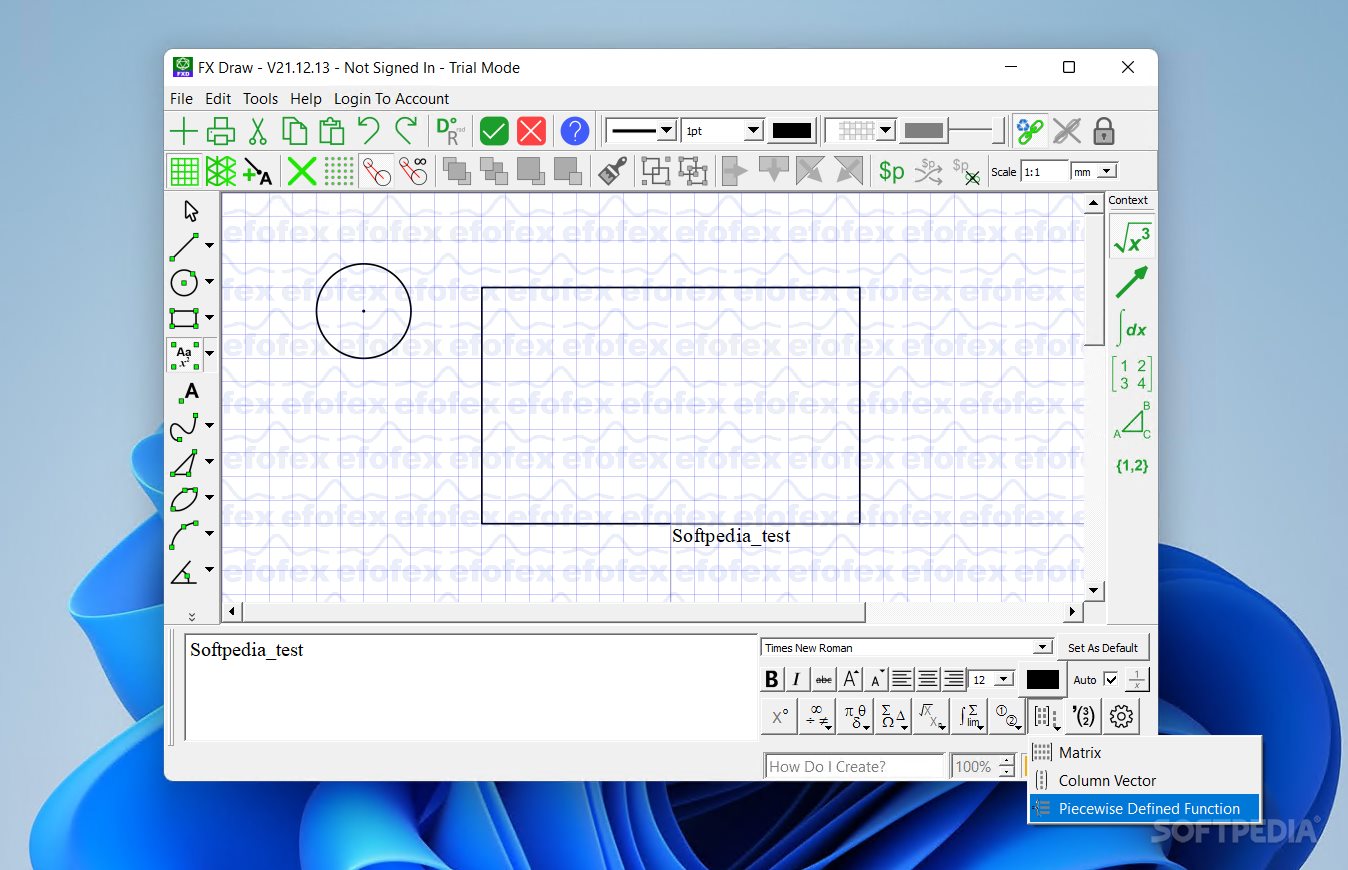Click the integral dx context icon
The image size is (1348, 870).
point(1131,328)
